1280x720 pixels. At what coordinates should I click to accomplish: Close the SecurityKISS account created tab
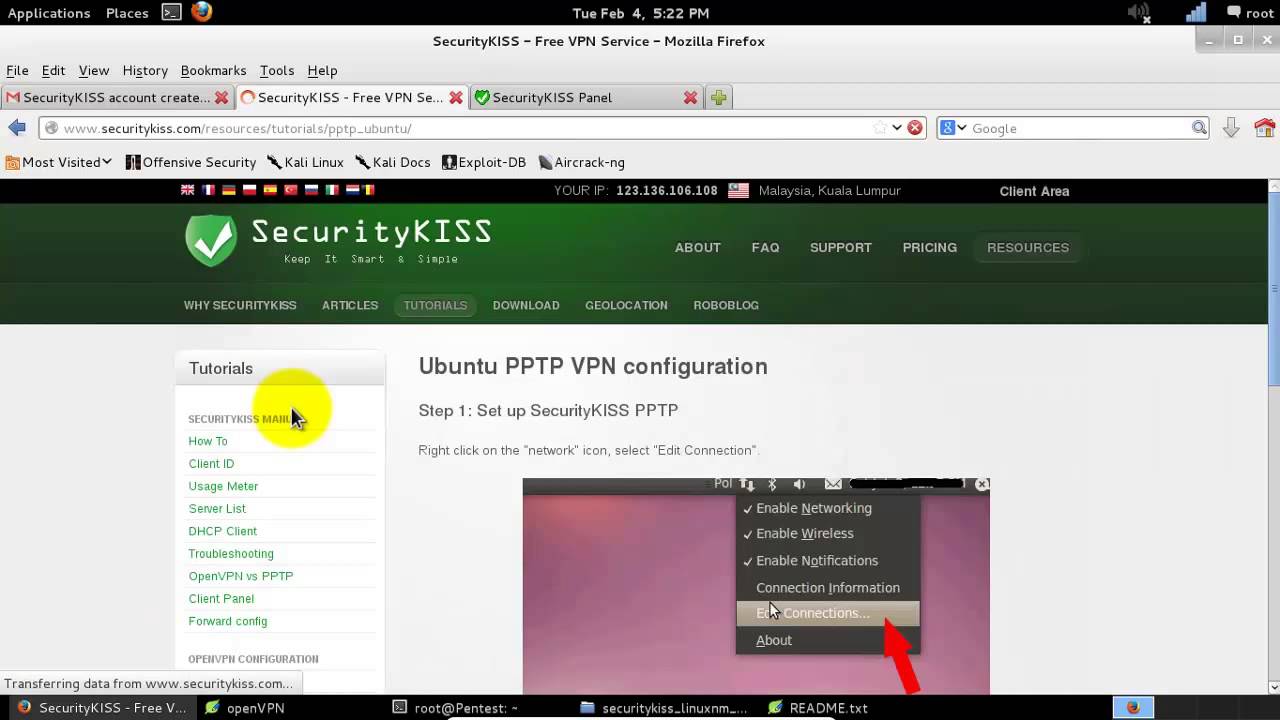point(221,97)
